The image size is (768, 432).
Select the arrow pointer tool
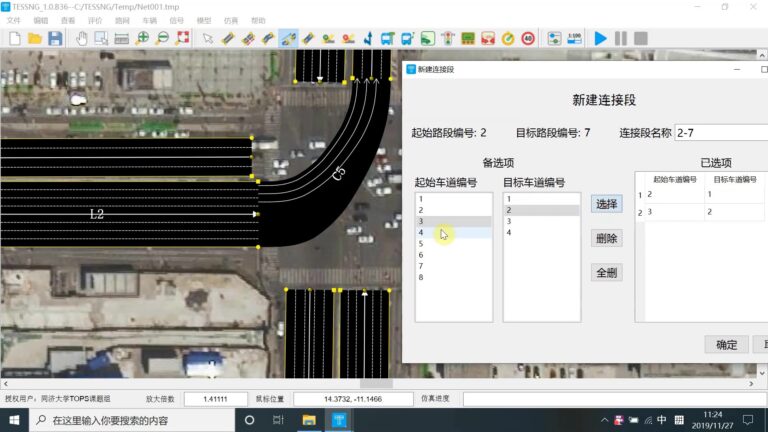tap(208, 38)
